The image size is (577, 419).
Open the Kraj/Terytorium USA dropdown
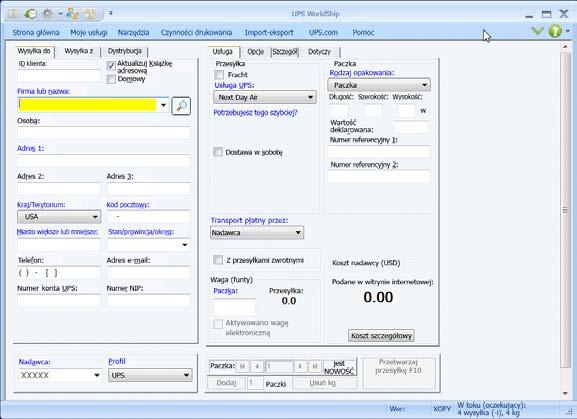click(x=59, y=217)
